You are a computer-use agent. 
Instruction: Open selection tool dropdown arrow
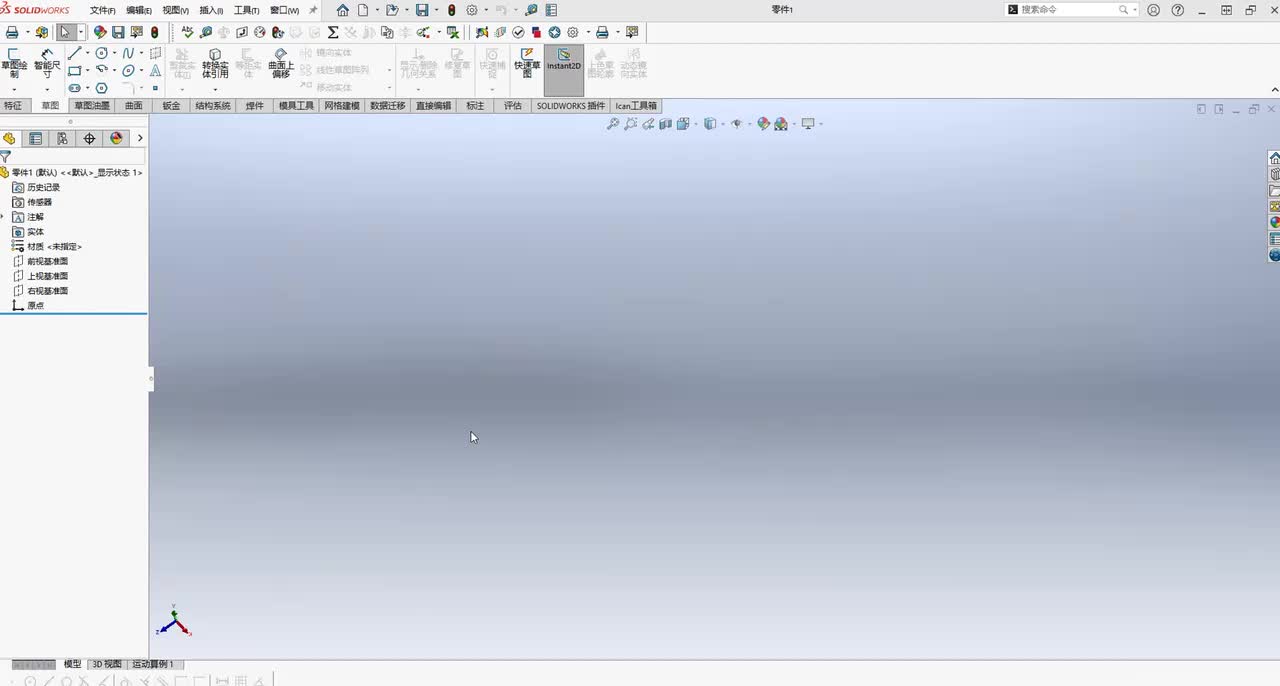(x=81, y=32)
